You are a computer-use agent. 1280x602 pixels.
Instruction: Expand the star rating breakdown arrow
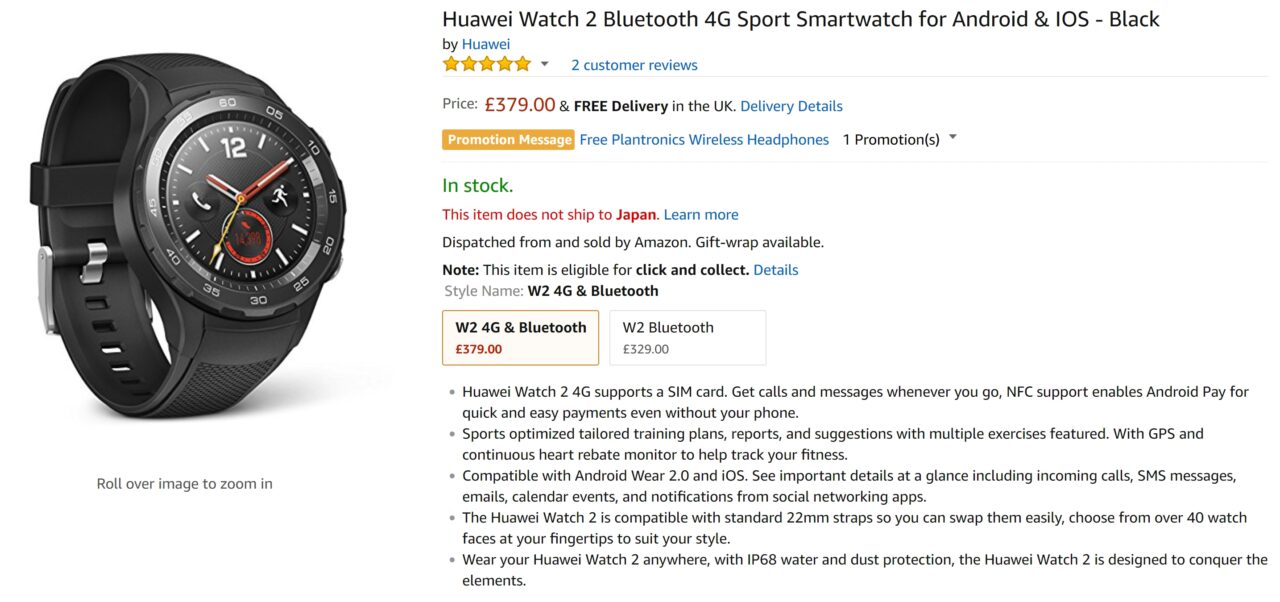click(545, 64)
